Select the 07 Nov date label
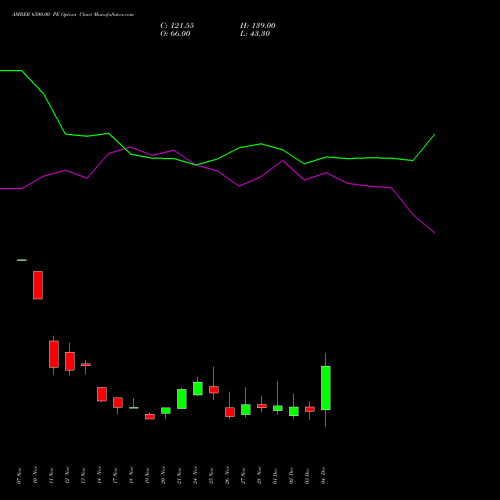Image resolution: width=500 pixels, height=500 pixels. pyautogui.click(x=19, y=476)
